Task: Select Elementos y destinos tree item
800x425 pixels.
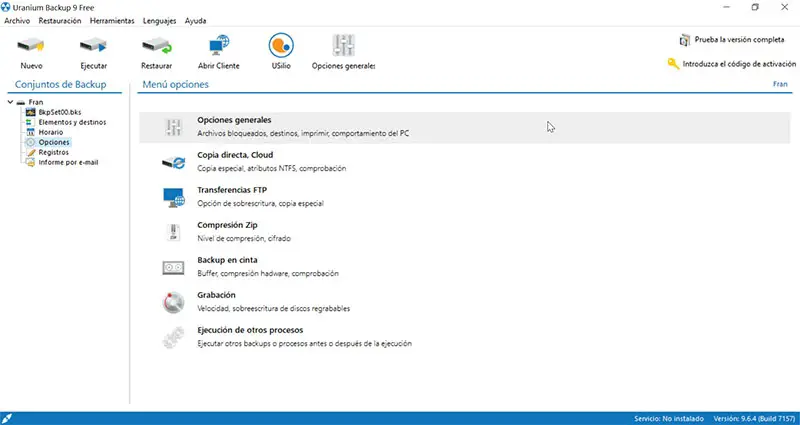Action: (x=72, y=122)
